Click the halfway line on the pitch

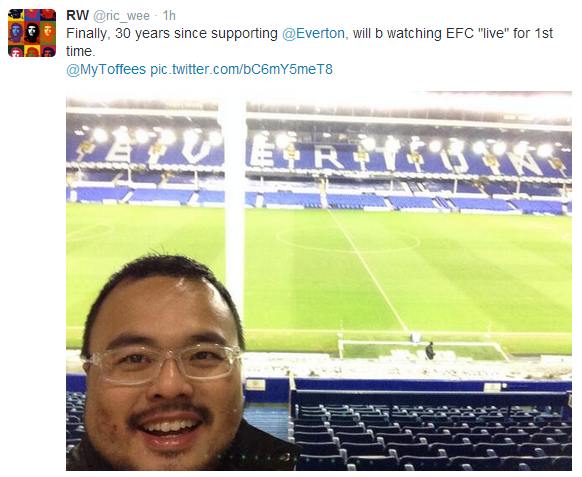(x=367, y=269)
